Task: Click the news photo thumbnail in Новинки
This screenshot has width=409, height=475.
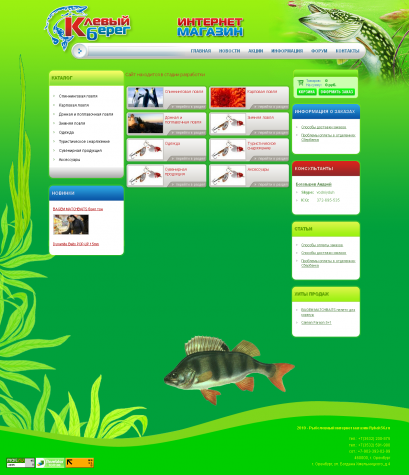Action: click(x=71, y=224)
